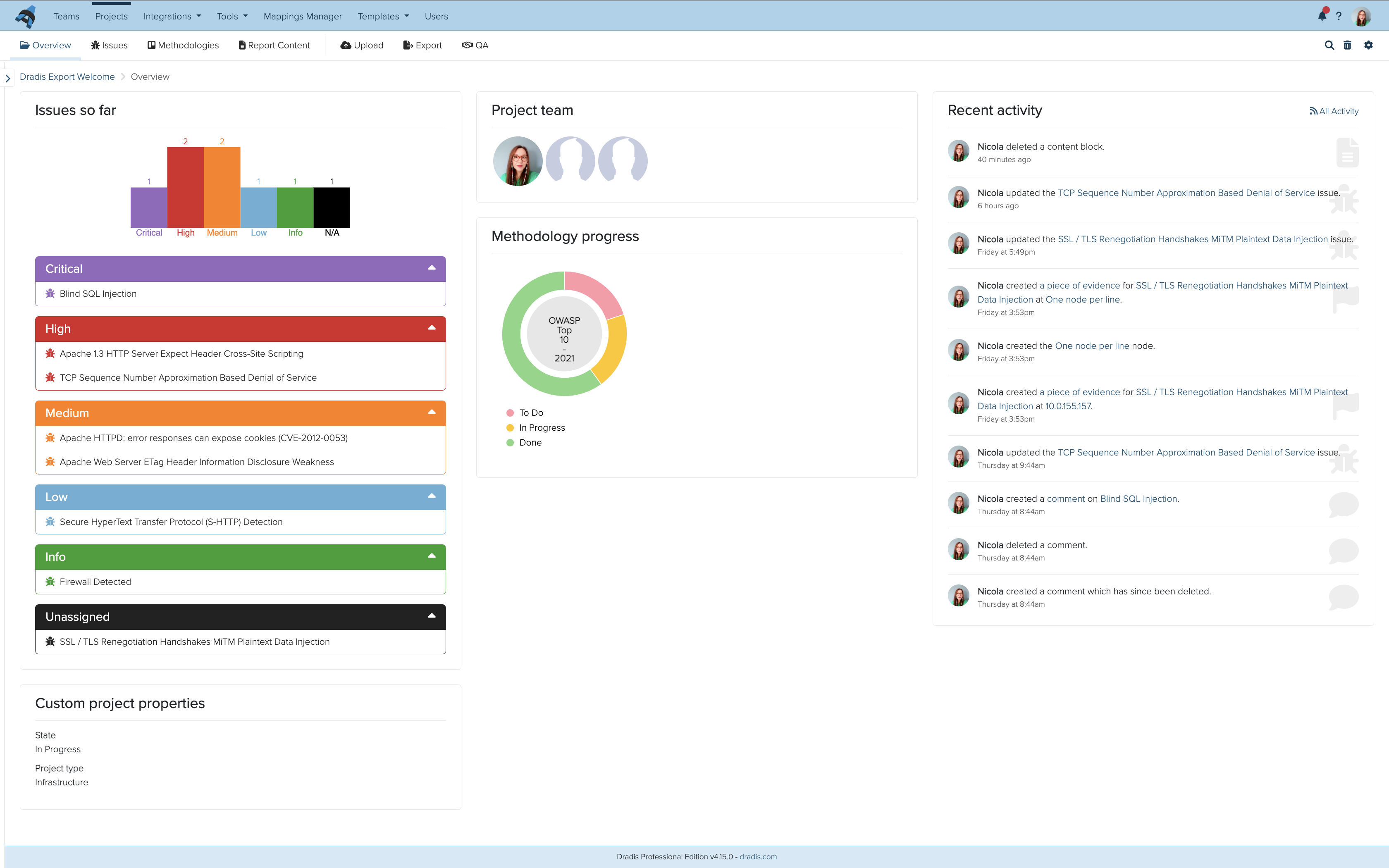Viewport: 1389px width, 868px height.
Task: Click the bug icon beside Secure HyperText Transfer Protocol
Action: point(50,522)
